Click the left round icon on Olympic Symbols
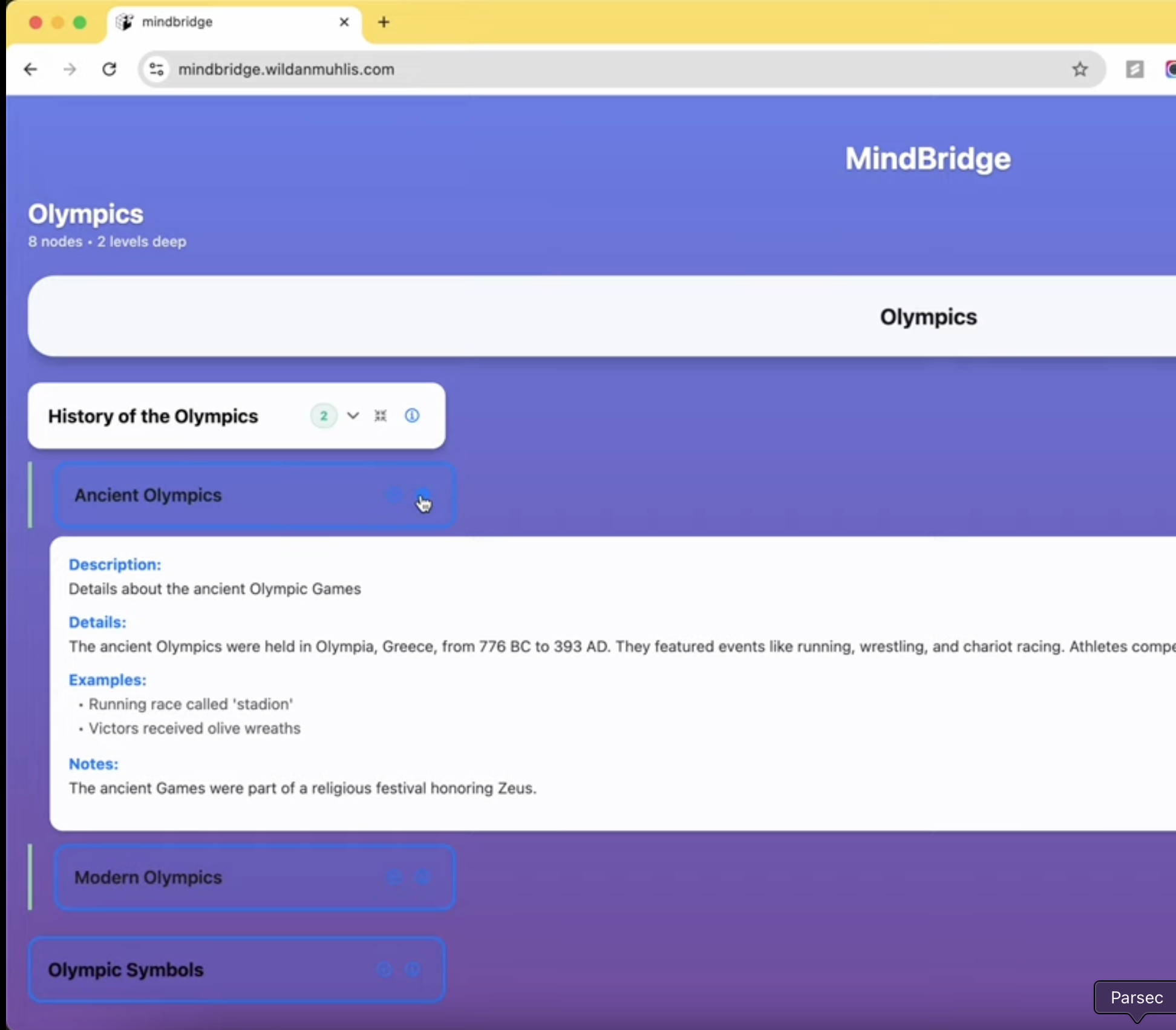This screenshot has width=1176, height=1030. [x=384, y=969]
